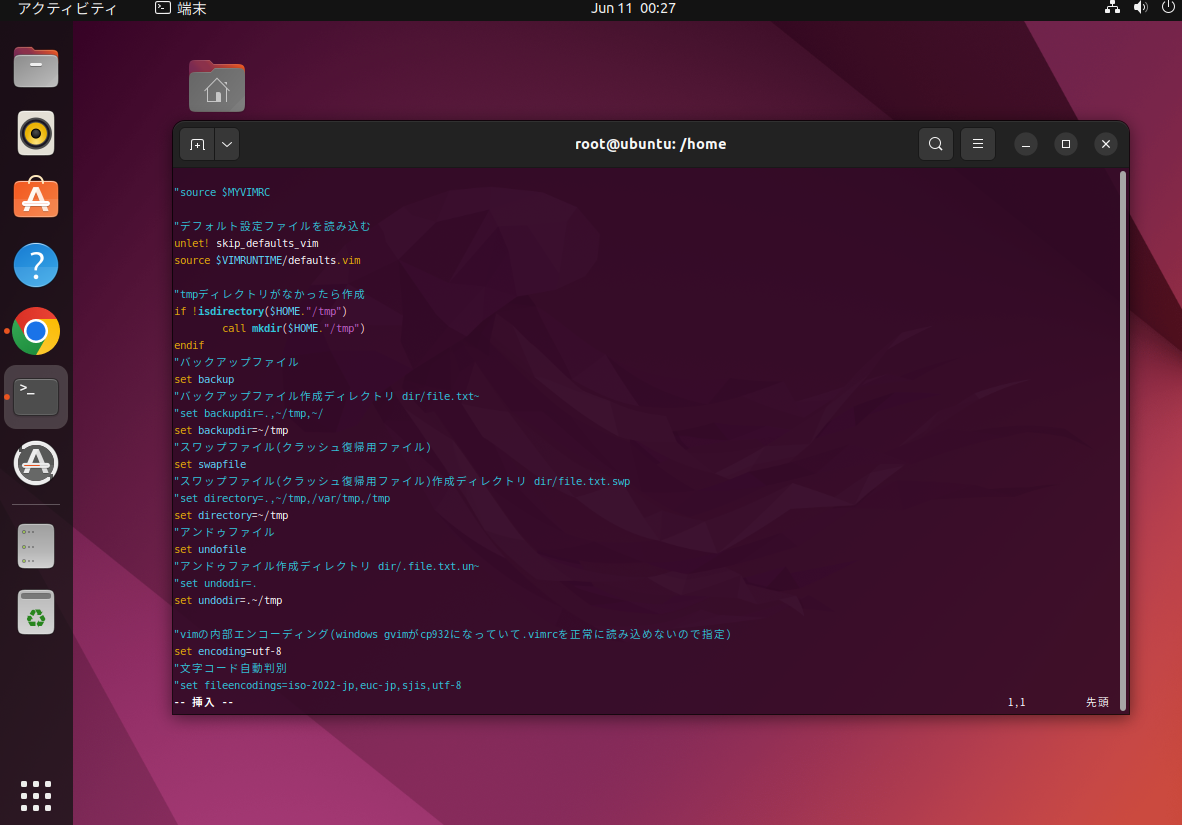The width and height of the screenshot is (1182, 825).
Task: Open the terminal hamburger menu
Action: (977, 144)
